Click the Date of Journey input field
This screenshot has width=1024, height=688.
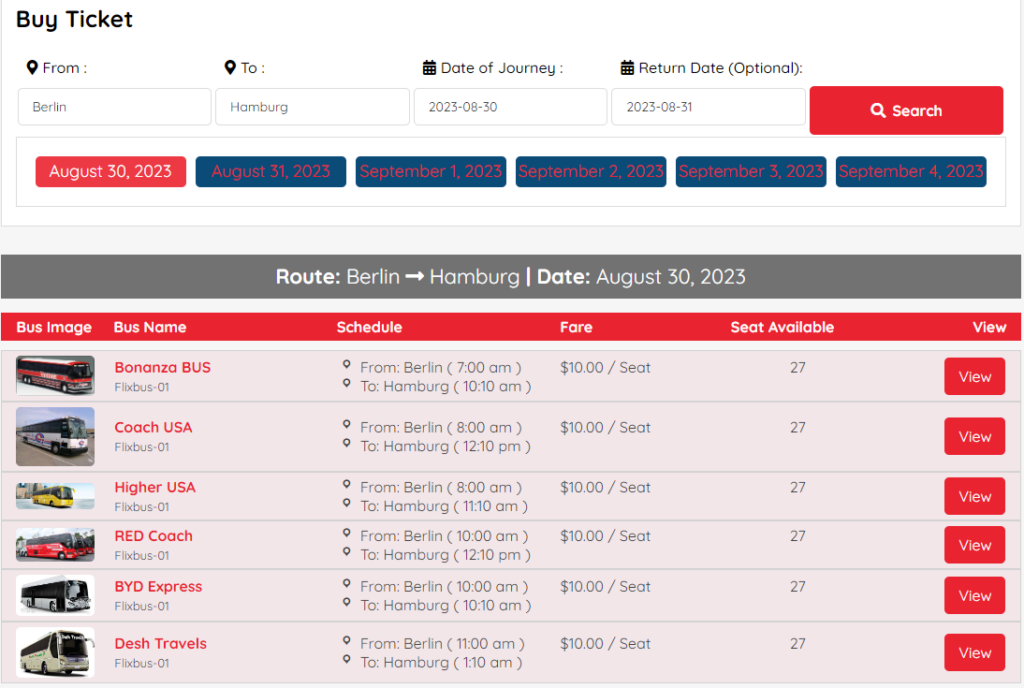510,106
